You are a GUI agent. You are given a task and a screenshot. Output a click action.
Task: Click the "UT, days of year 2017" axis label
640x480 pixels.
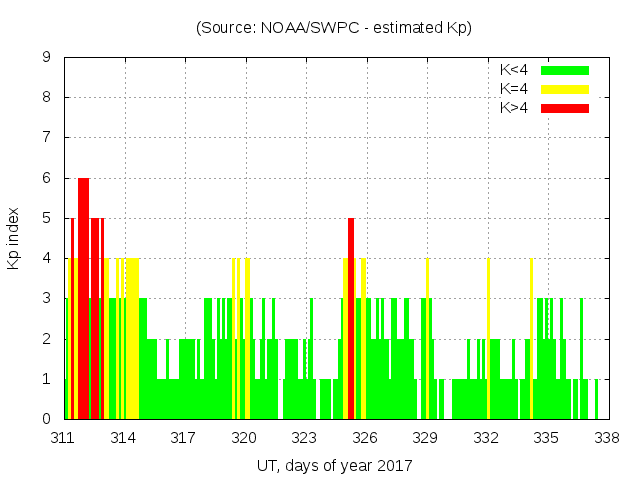pyautogui.click(x=333, y=465)
